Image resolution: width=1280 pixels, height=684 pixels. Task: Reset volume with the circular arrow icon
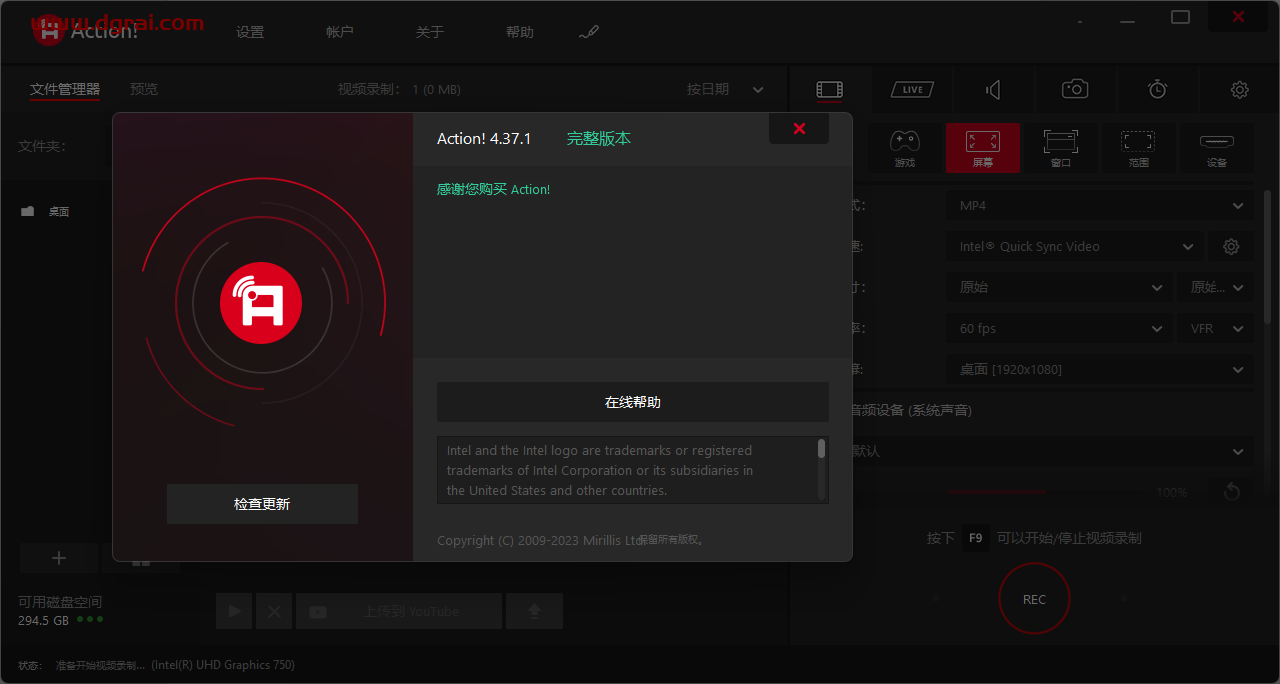click(1232, 492)
